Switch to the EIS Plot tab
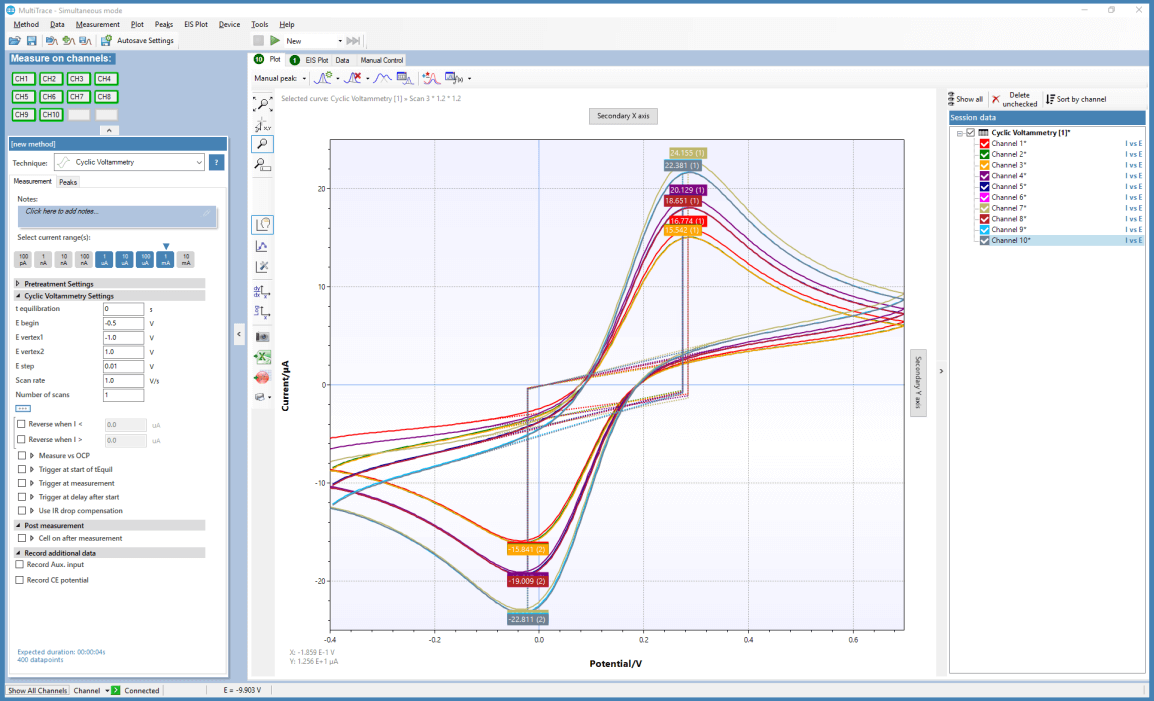 [x=310, y=60]
